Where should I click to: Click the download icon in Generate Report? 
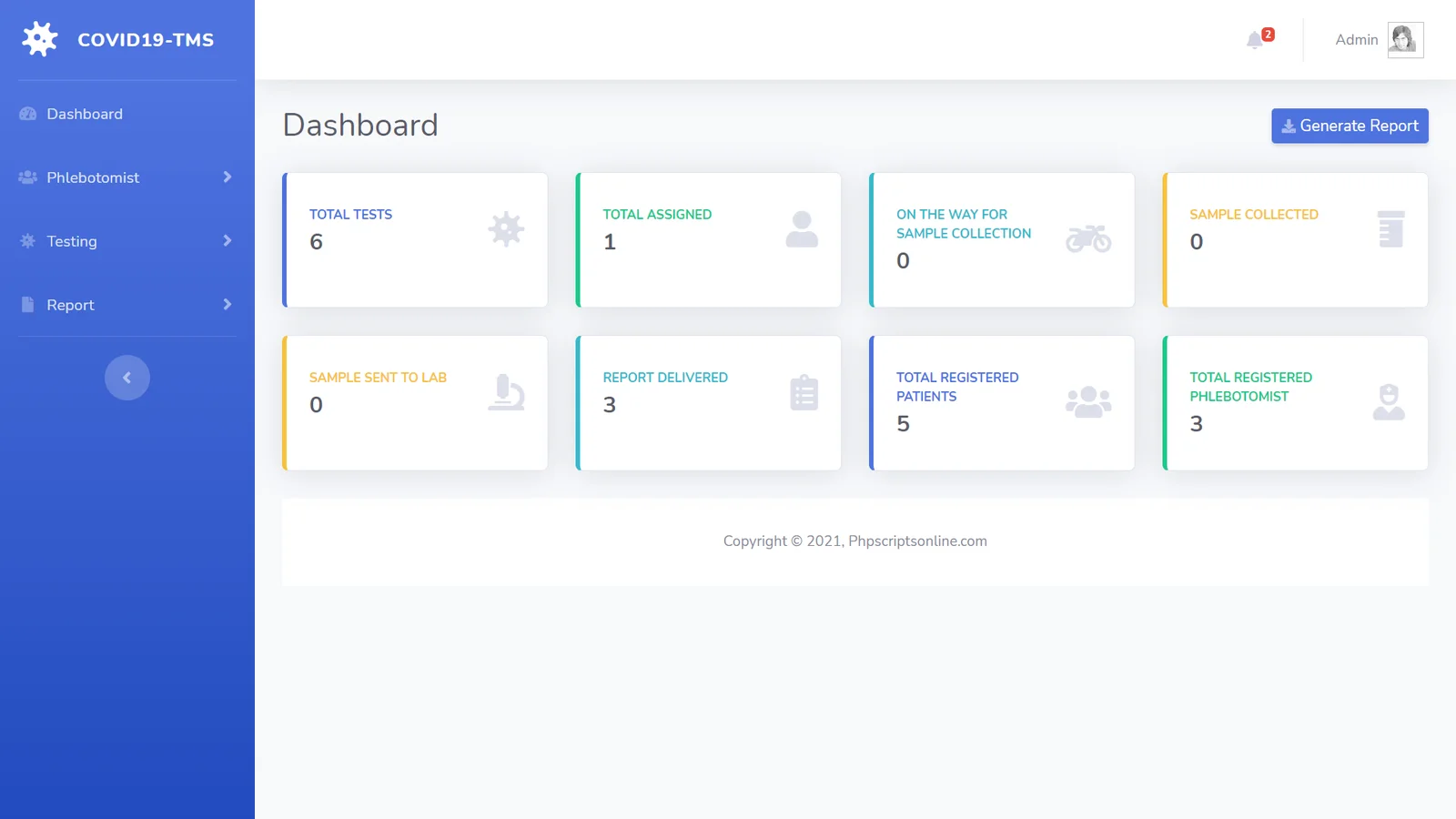1289,126
